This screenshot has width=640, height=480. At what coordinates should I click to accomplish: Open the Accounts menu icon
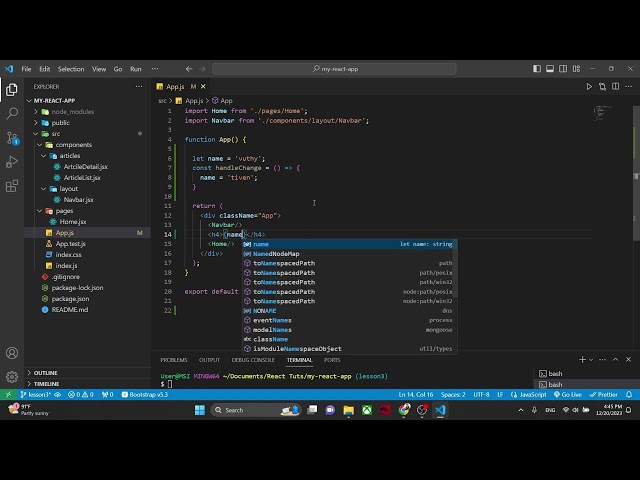(12, 353)
